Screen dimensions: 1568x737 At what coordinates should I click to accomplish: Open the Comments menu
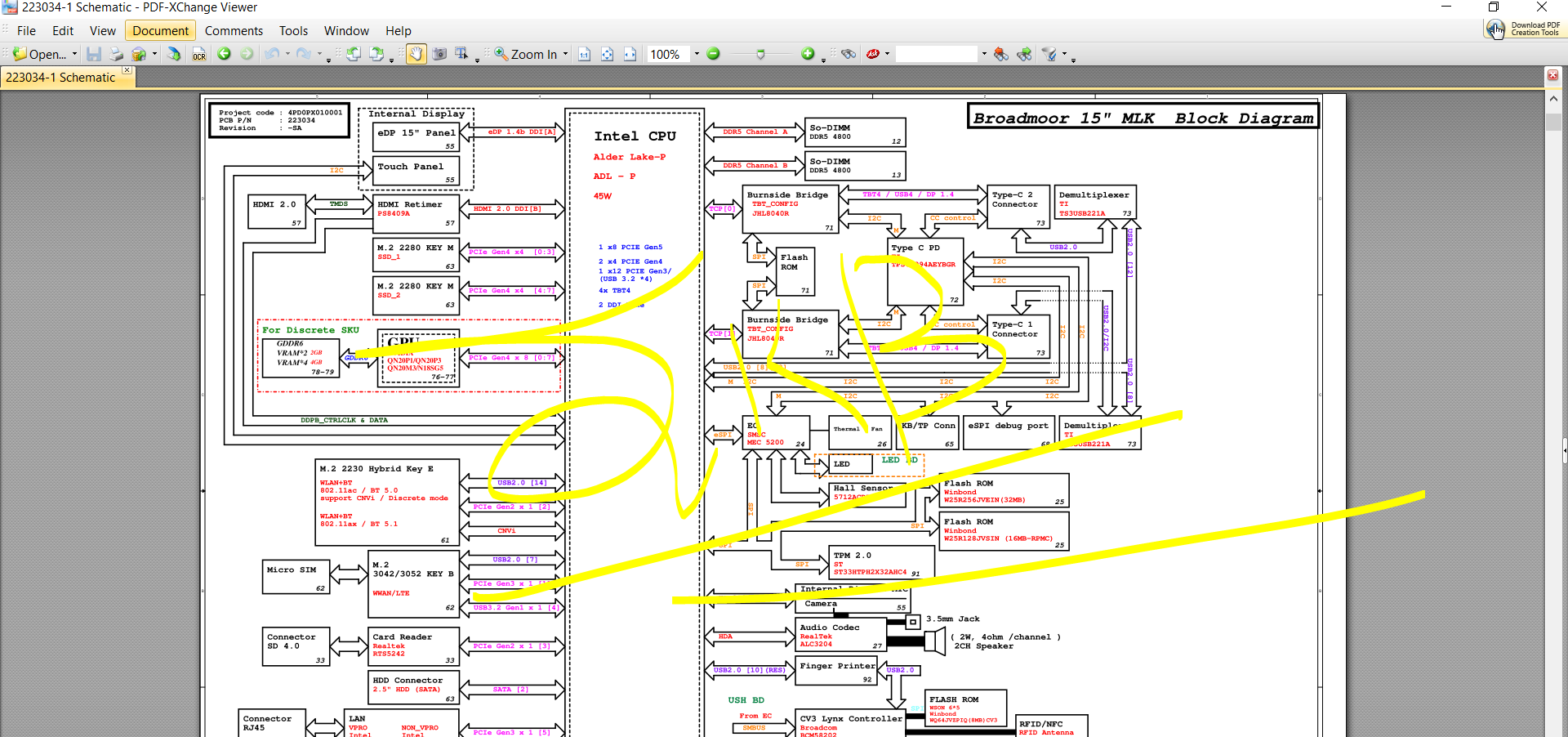pos(234,31)
